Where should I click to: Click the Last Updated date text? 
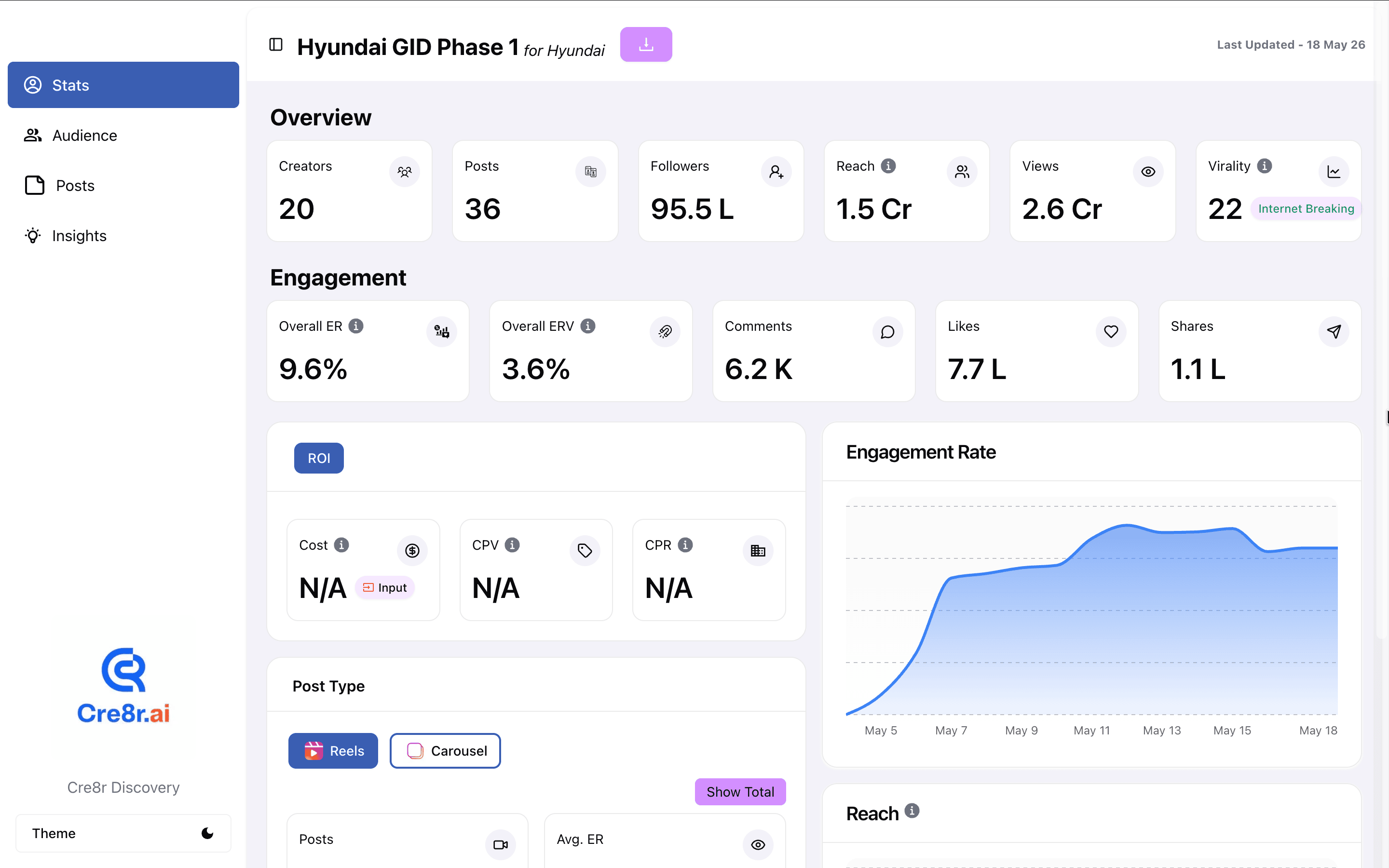click(x=1291, y=45)
